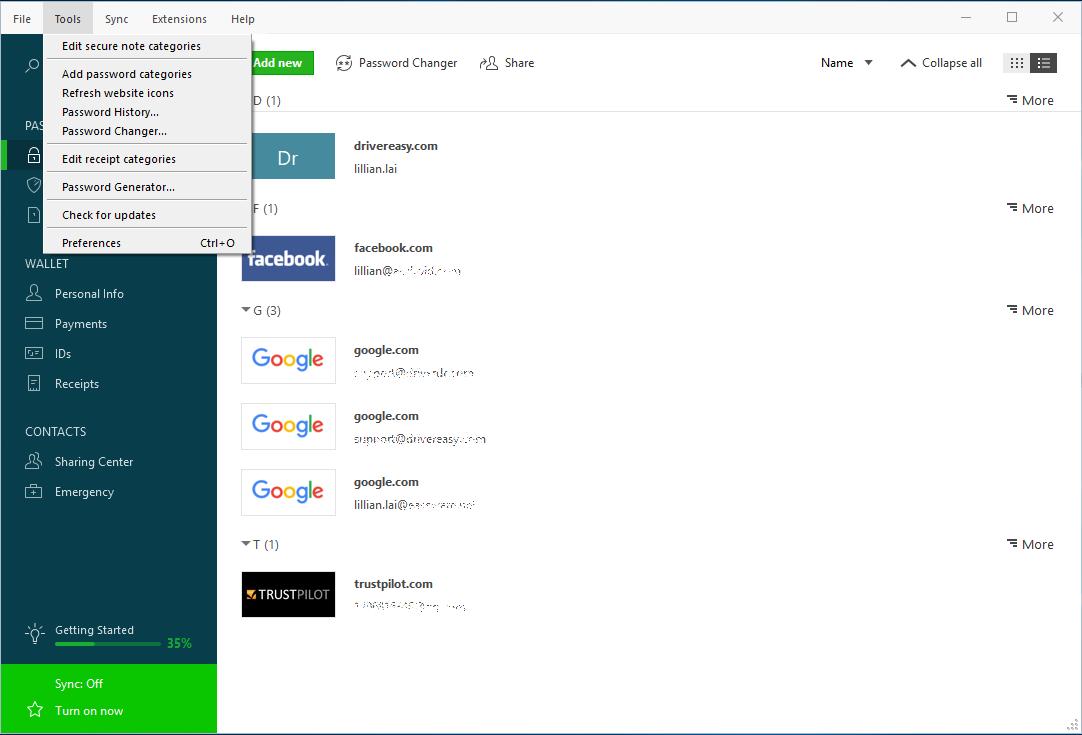Open the Sync menu
The height and width of the screenshot is (735, 1082).
tap(117, 19)
